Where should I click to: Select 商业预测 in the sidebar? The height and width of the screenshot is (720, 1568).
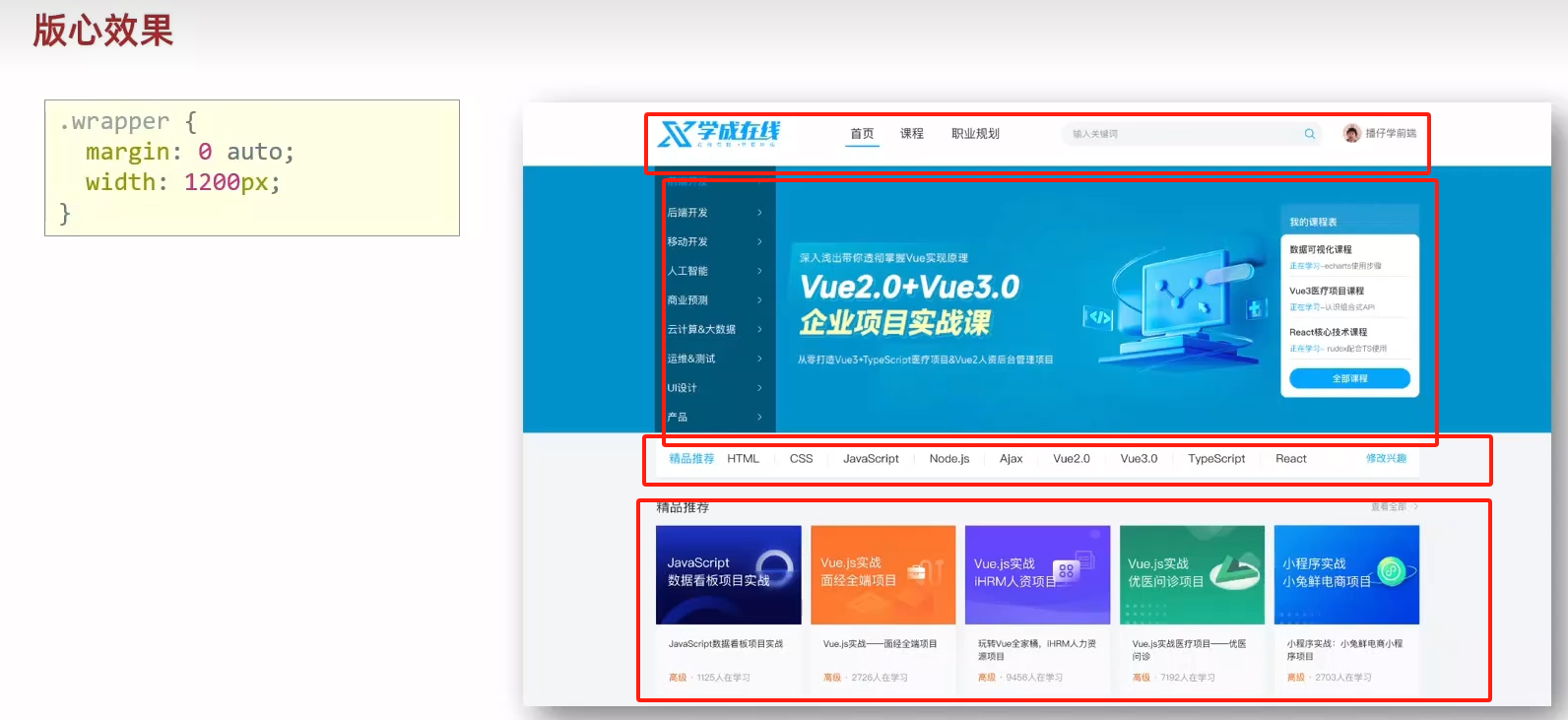(x=687, y=300)
